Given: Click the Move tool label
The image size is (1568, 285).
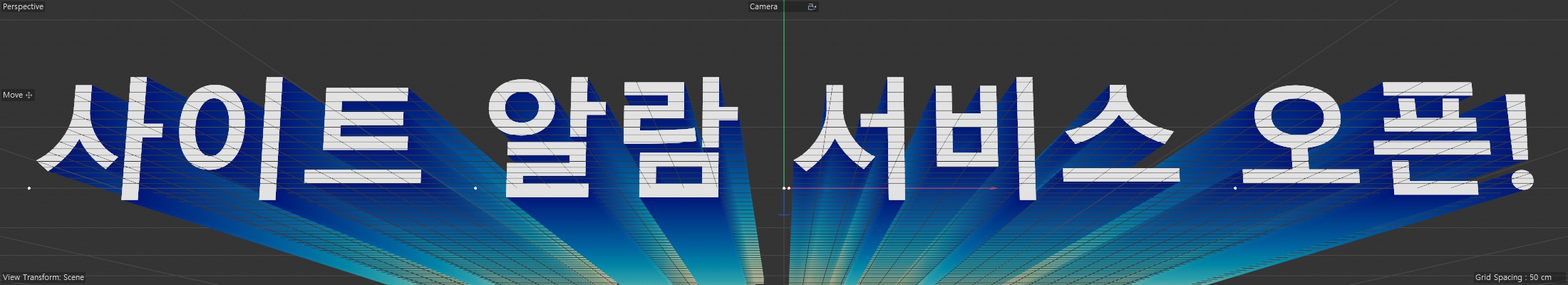Looking at the screenshot, I should 13,95.
